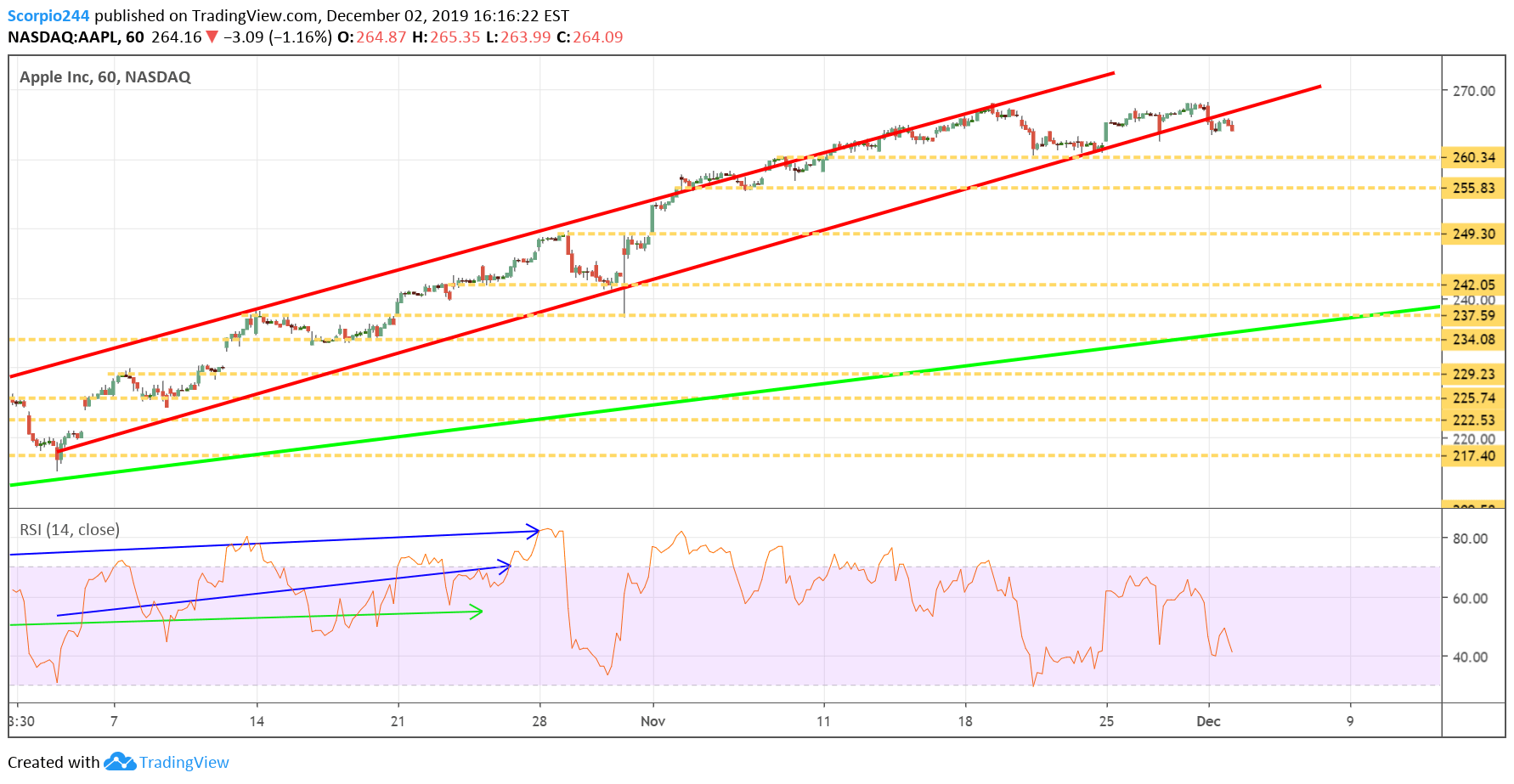Click the high price H: 265.35 value
Viewport: 1514px width, 784px height.
[446, 37]
